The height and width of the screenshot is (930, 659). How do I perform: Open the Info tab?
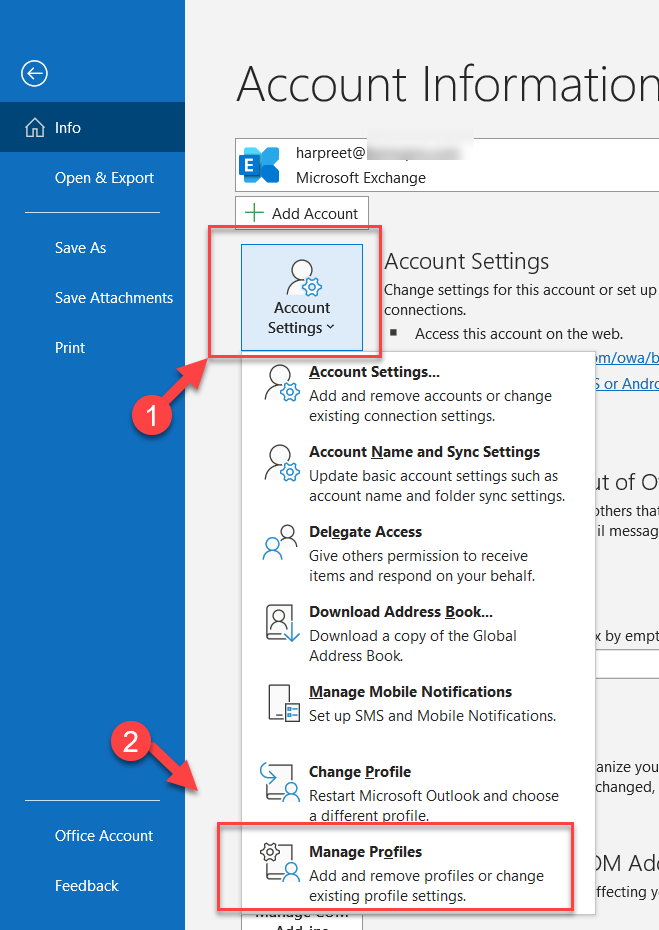click(x=93, y=127)
